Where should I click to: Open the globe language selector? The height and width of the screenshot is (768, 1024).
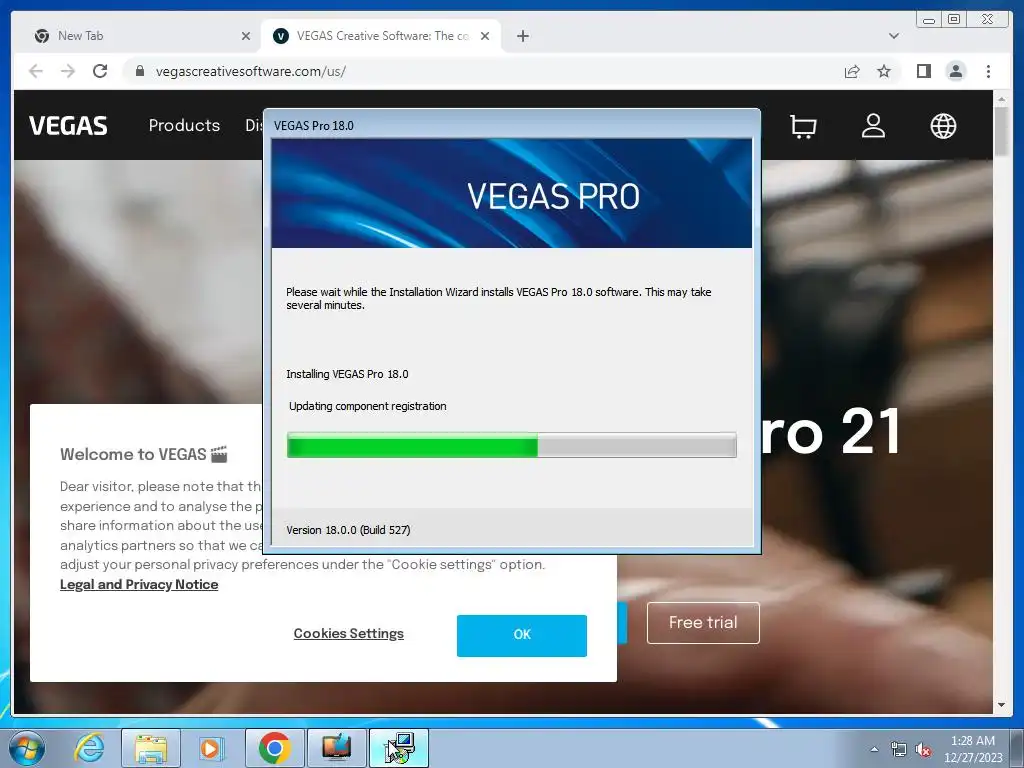[943, 126]
